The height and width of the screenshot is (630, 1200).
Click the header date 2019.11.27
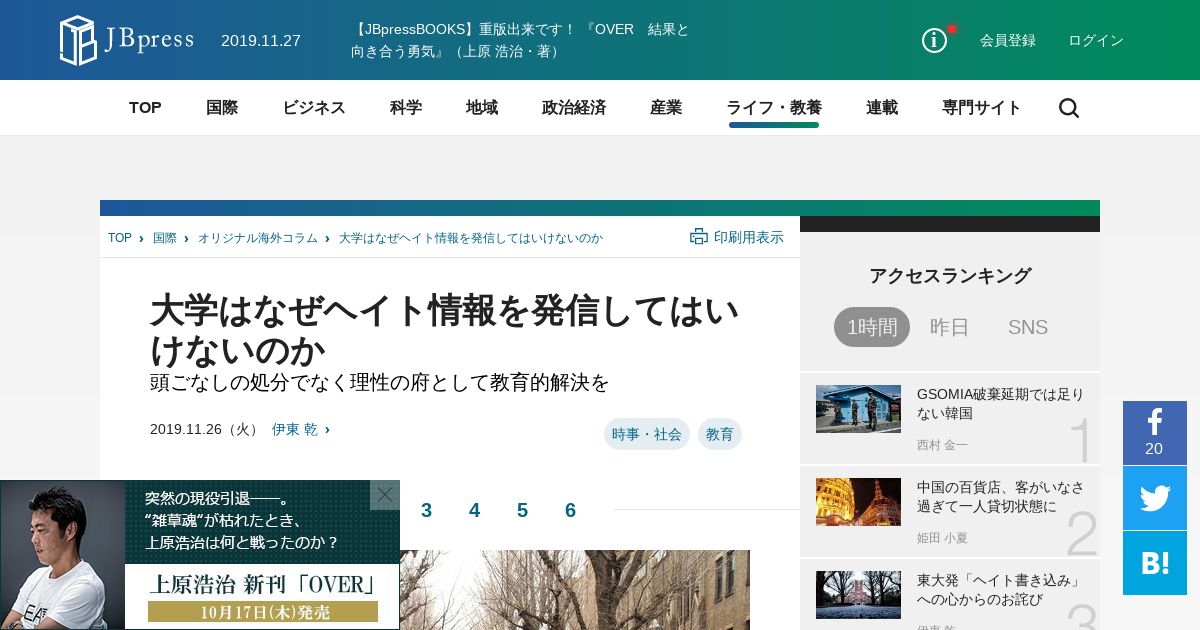(261, 41)
